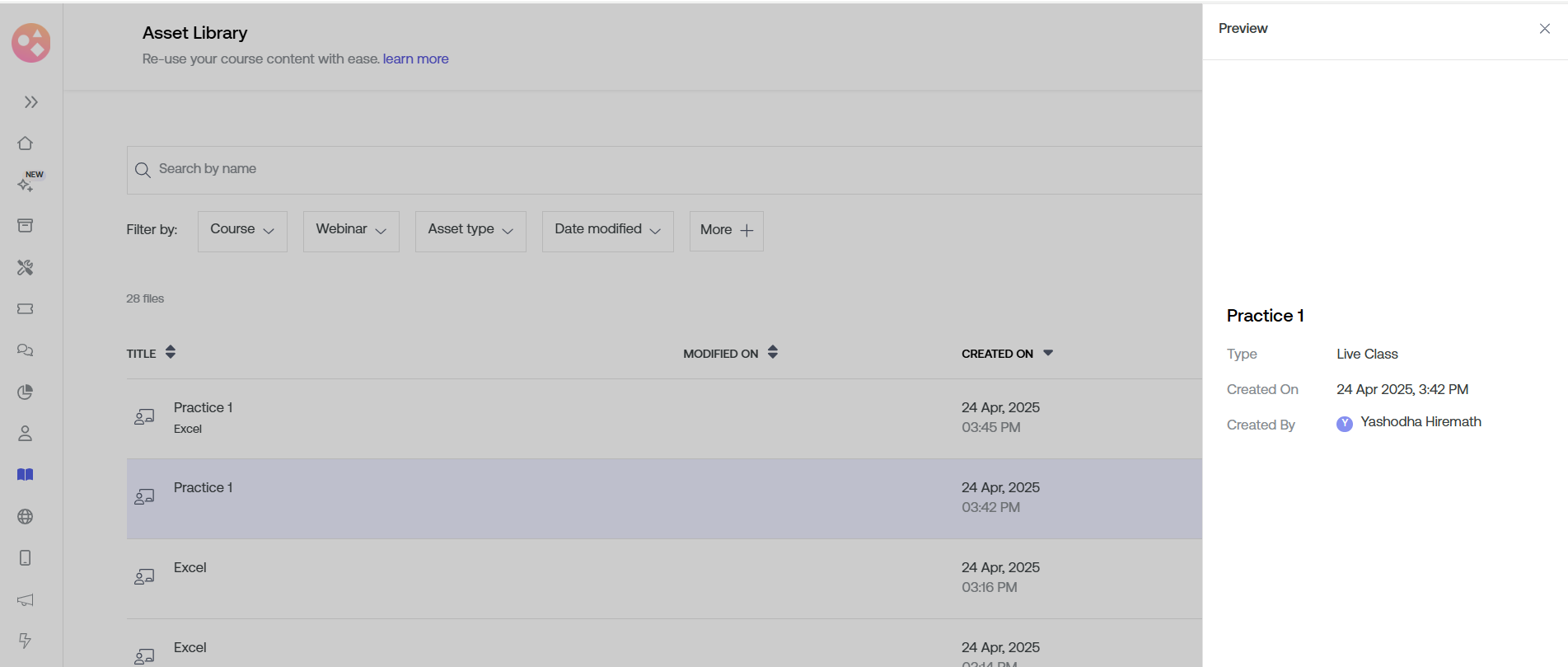Open the tools wrench icon in sidebar
The image size is (1568, 667).
point(26,267)
